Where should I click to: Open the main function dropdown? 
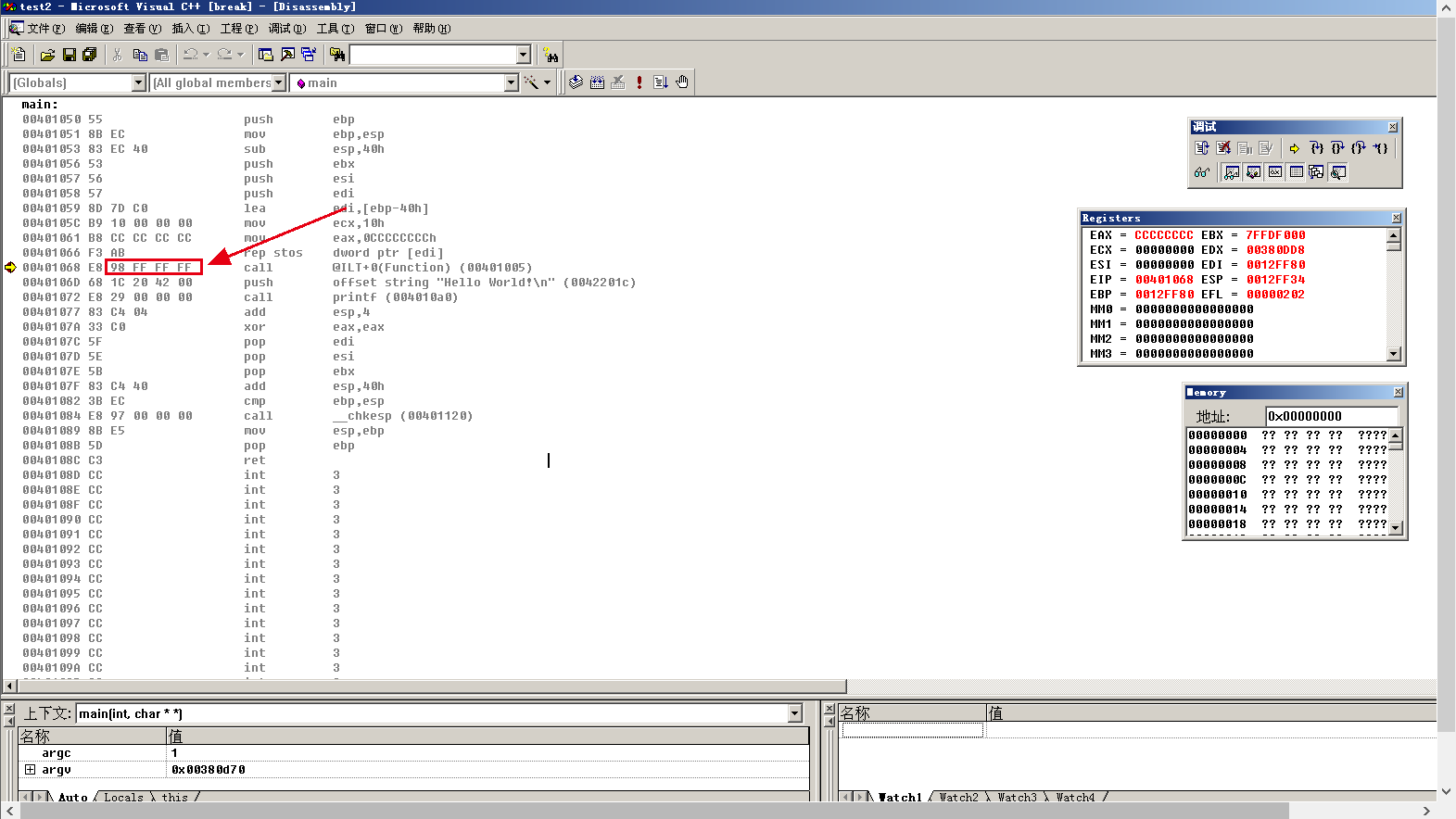click(x=511, y=82)
